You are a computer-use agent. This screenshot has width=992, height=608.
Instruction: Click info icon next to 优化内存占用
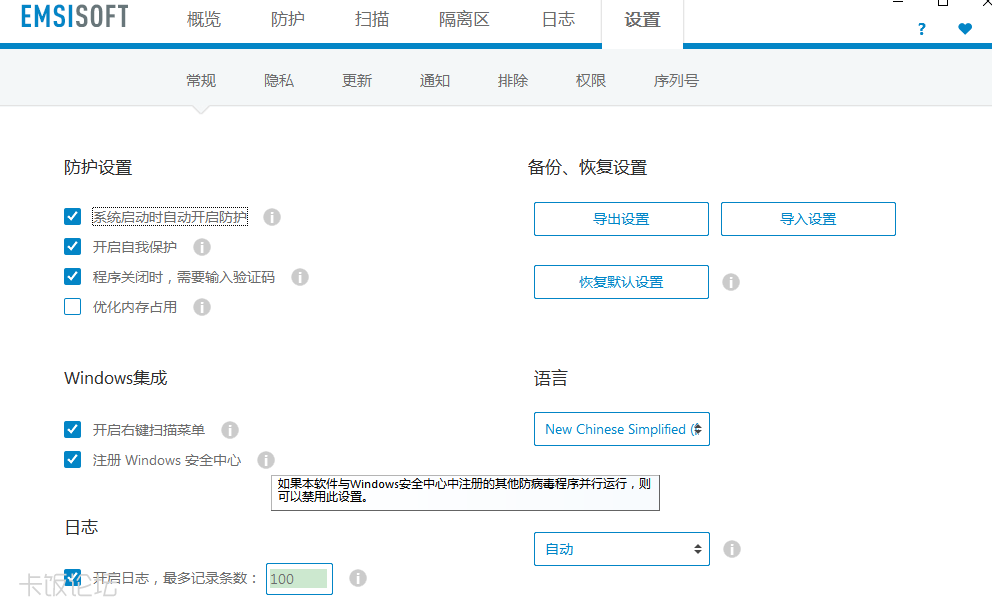(x=202, y=307)
